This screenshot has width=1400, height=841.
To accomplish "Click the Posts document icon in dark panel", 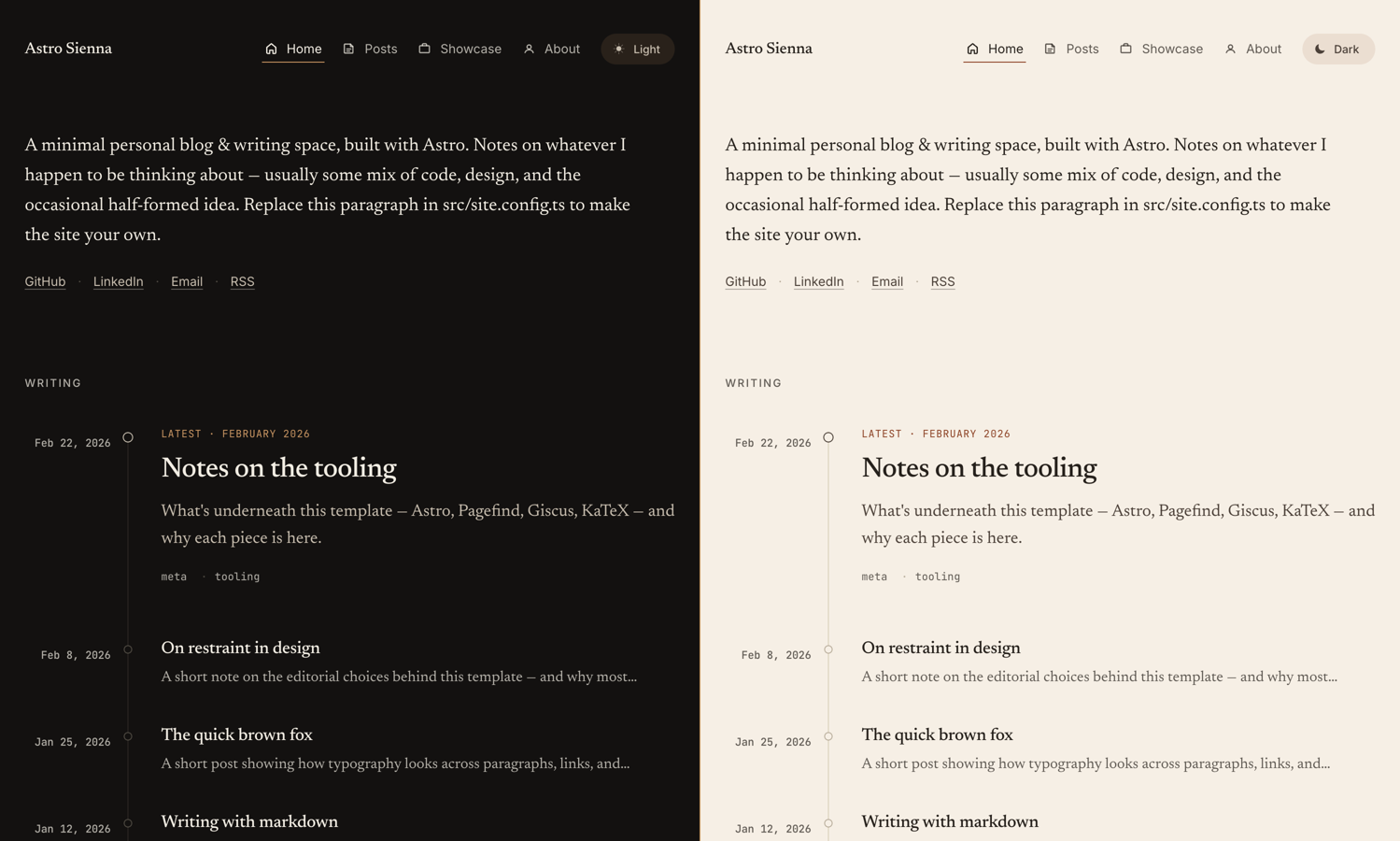I will point(348,49).
